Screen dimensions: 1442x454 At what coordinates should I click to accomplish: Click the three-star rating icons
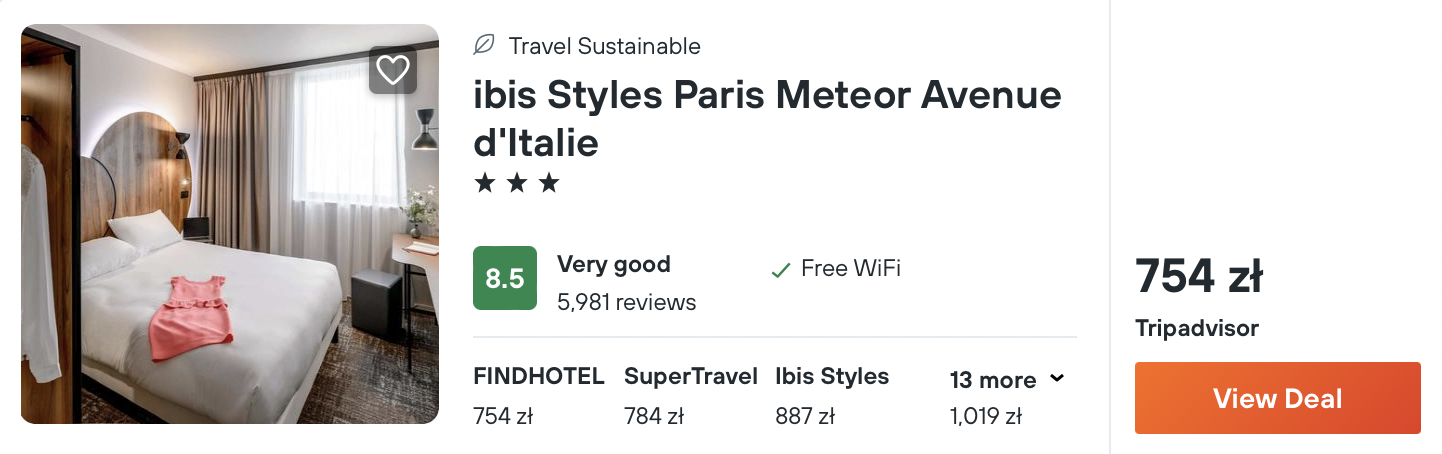(x=516, y=184)
